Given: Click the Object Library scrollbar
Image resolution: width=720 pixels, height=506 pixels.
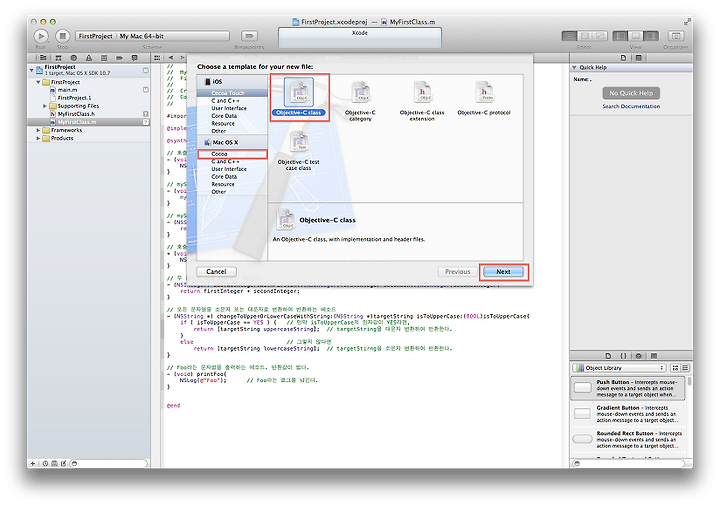Looking at the screenshot, I should (x=689, y=381).
